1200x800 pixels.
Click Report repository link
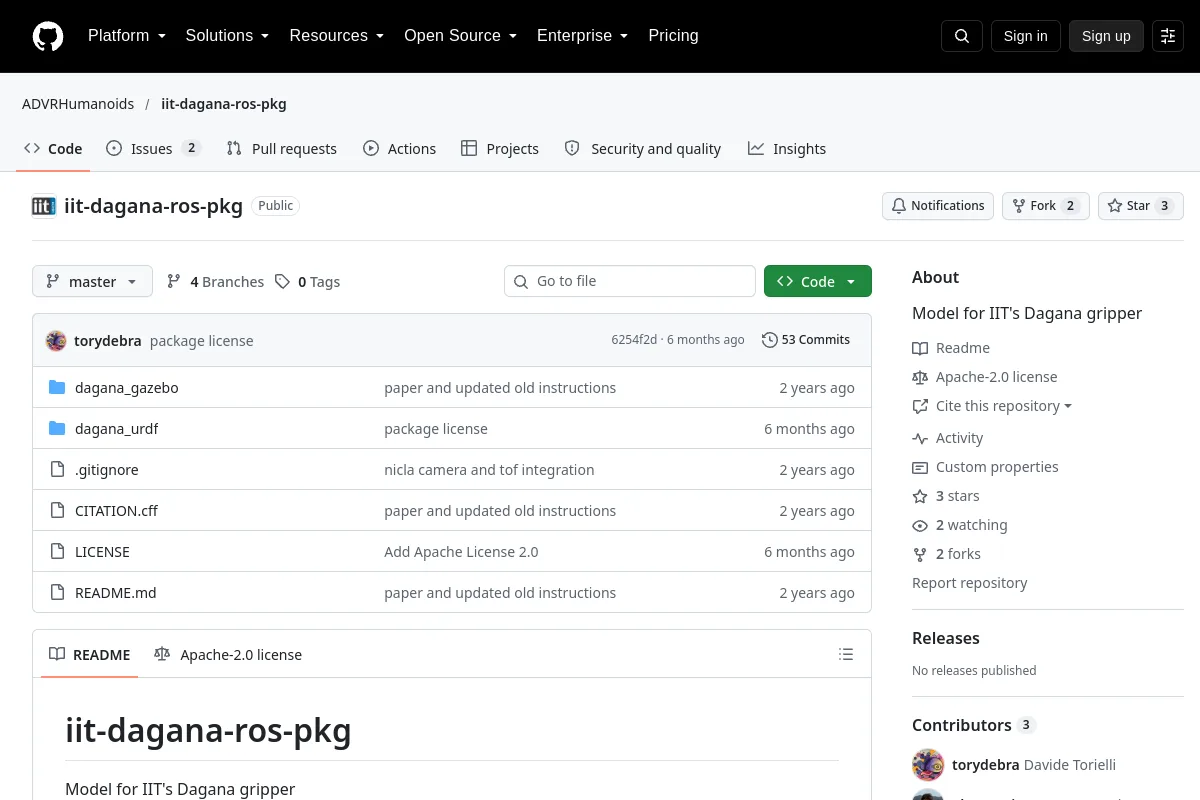970,583
